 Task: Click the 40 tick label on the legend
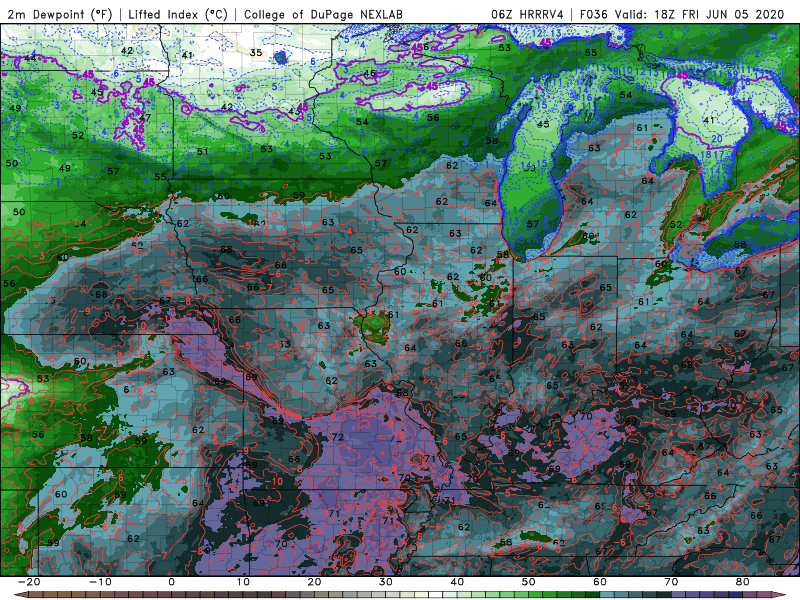tap(457, 582)
